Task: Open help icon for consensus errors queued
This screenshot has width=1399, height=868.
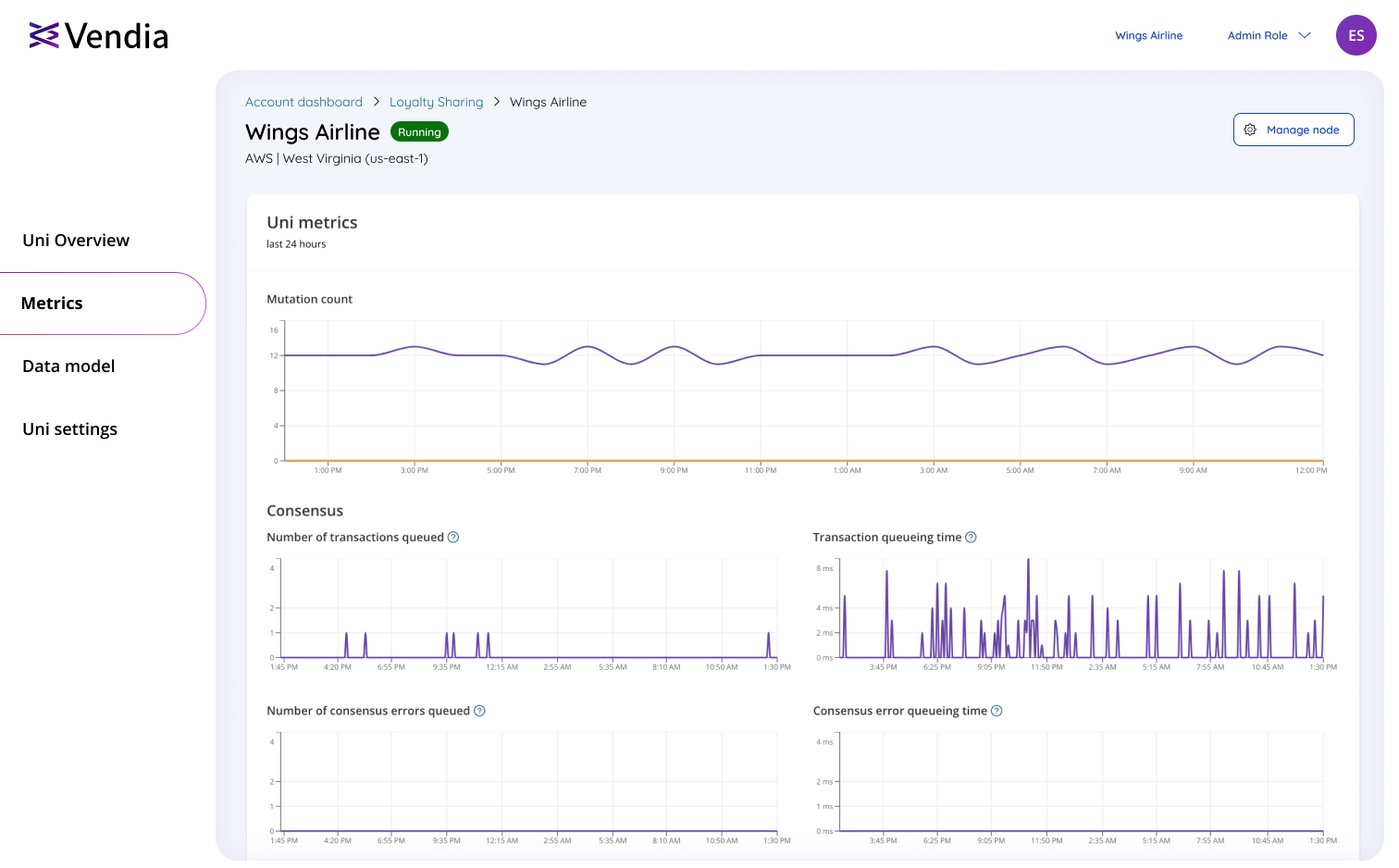Action: [x=479, y=711]
